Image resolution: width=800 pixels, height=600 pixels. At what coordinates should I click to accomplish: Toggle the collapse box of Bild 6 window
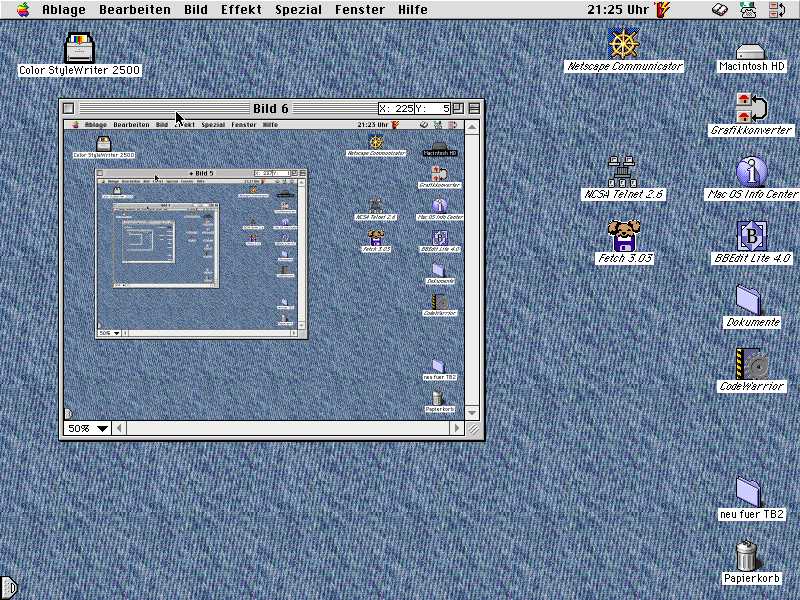474,108
